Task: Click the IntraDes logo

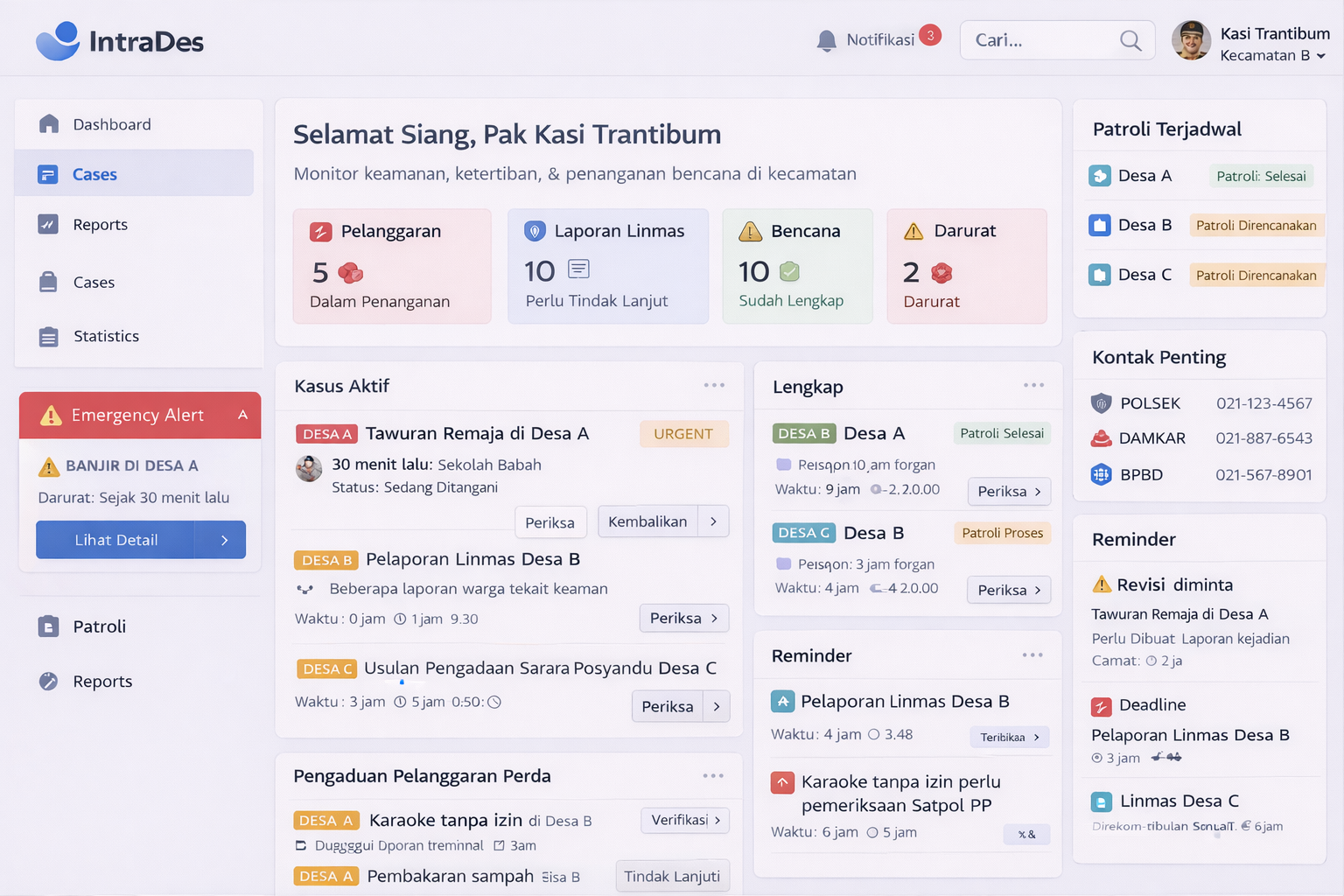Action: tap(120, 41)
